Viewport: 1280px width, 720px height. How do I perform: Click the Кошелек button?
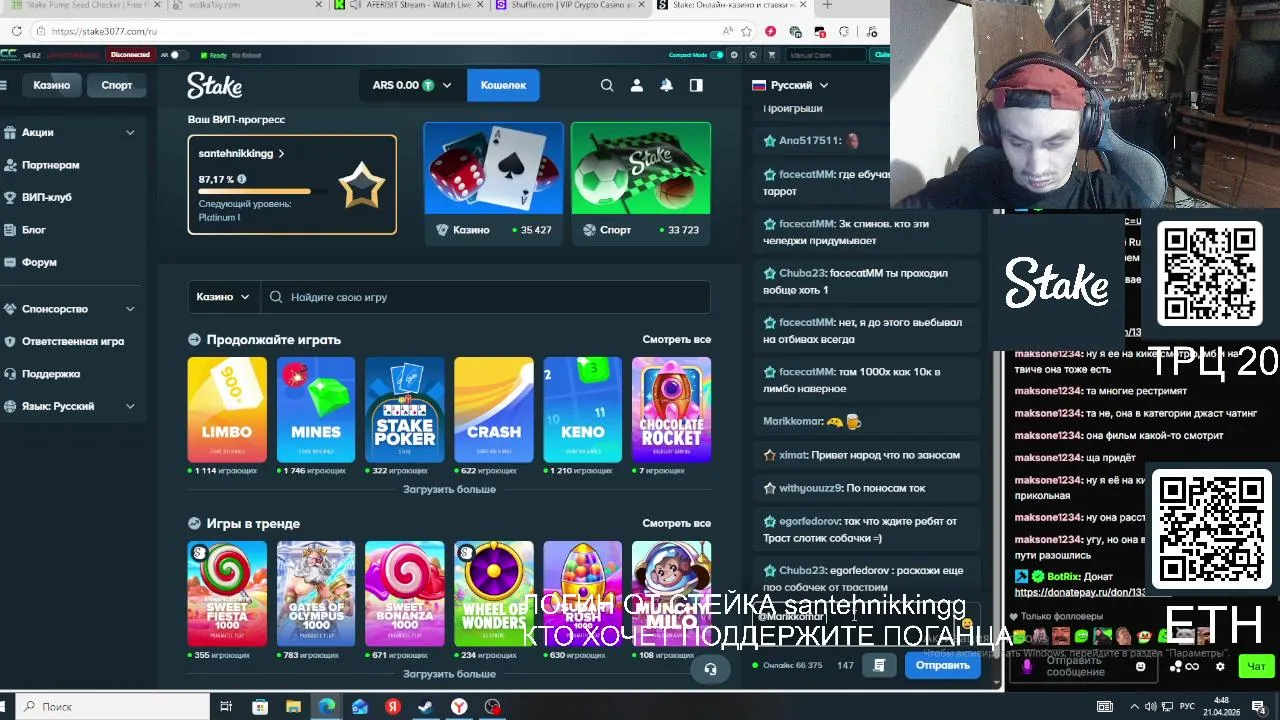pyautogui.click(x=503, y=85)
